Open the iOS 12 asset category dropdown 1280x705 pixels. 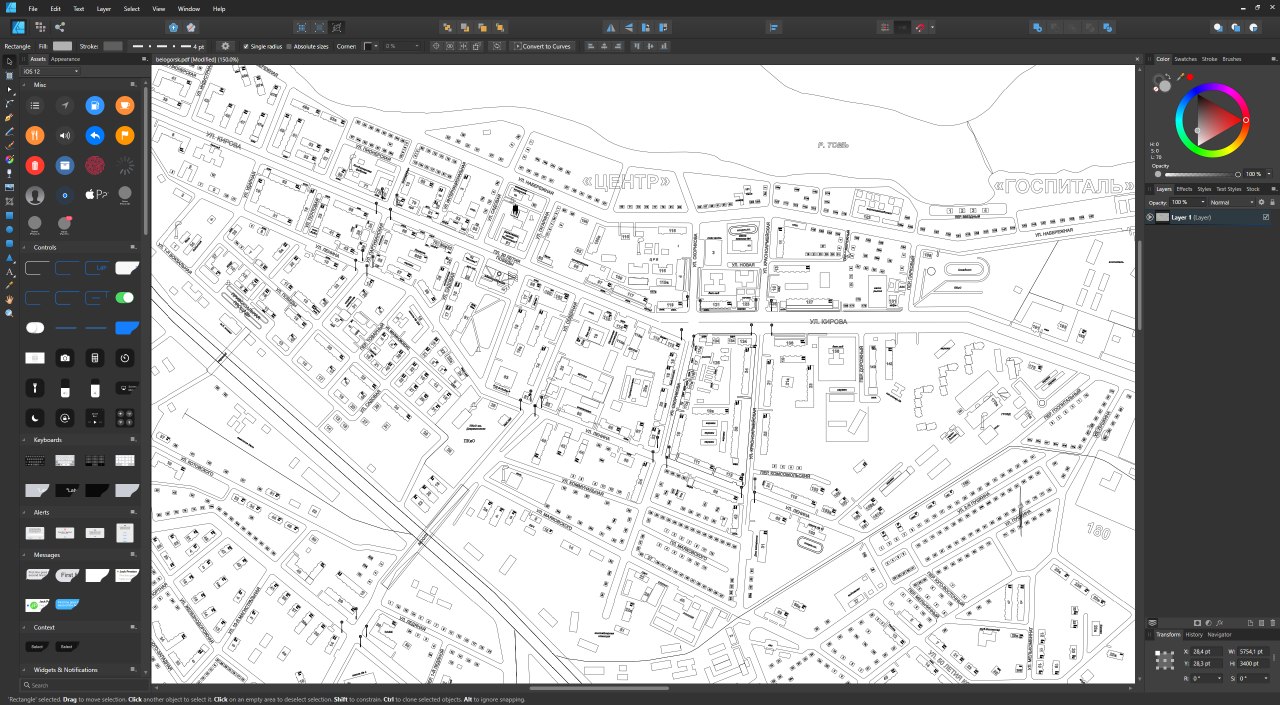pos(51,71)
